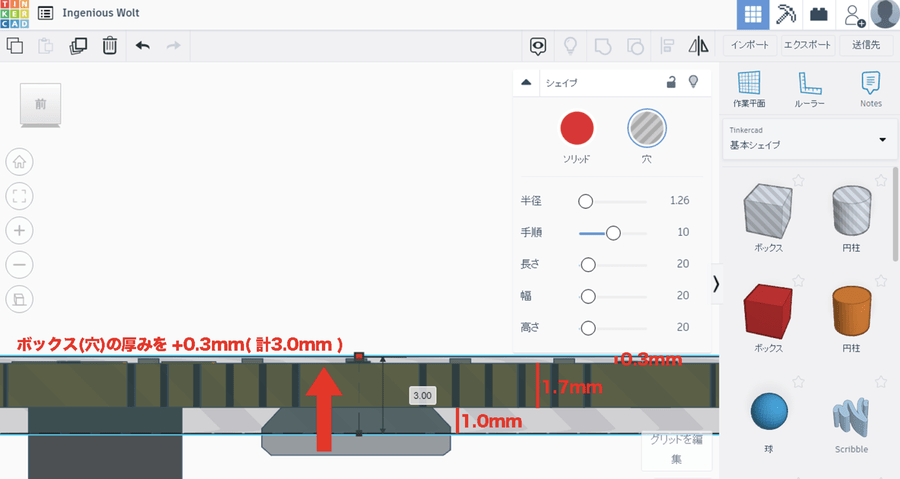The width and height of the screenshot is (900, 479).
Task: Favorite the hole 円柱 star
Action: pos(880,180)
